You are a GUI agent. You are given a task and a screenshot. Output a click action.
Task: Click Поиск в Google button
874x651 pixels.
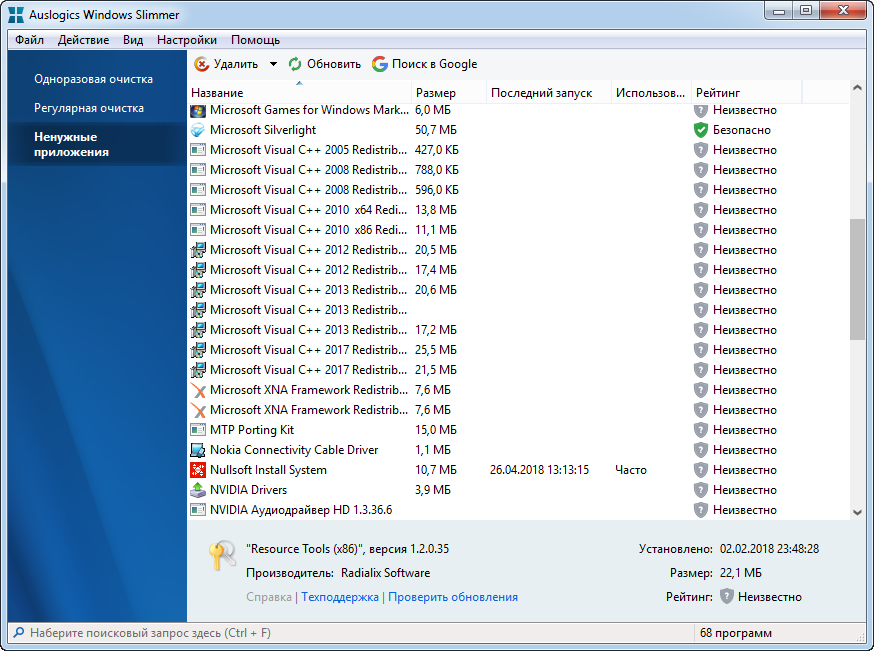425,64
